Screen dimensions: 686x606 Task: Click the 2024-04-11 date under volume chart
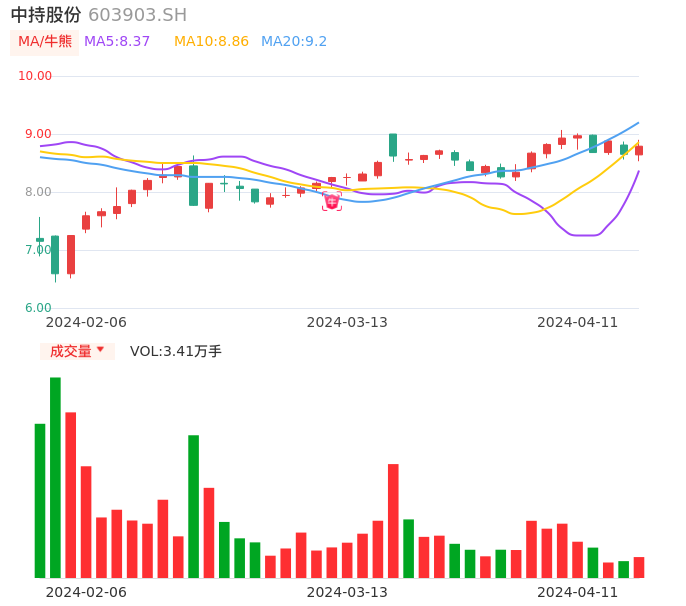tap(578, 592)
